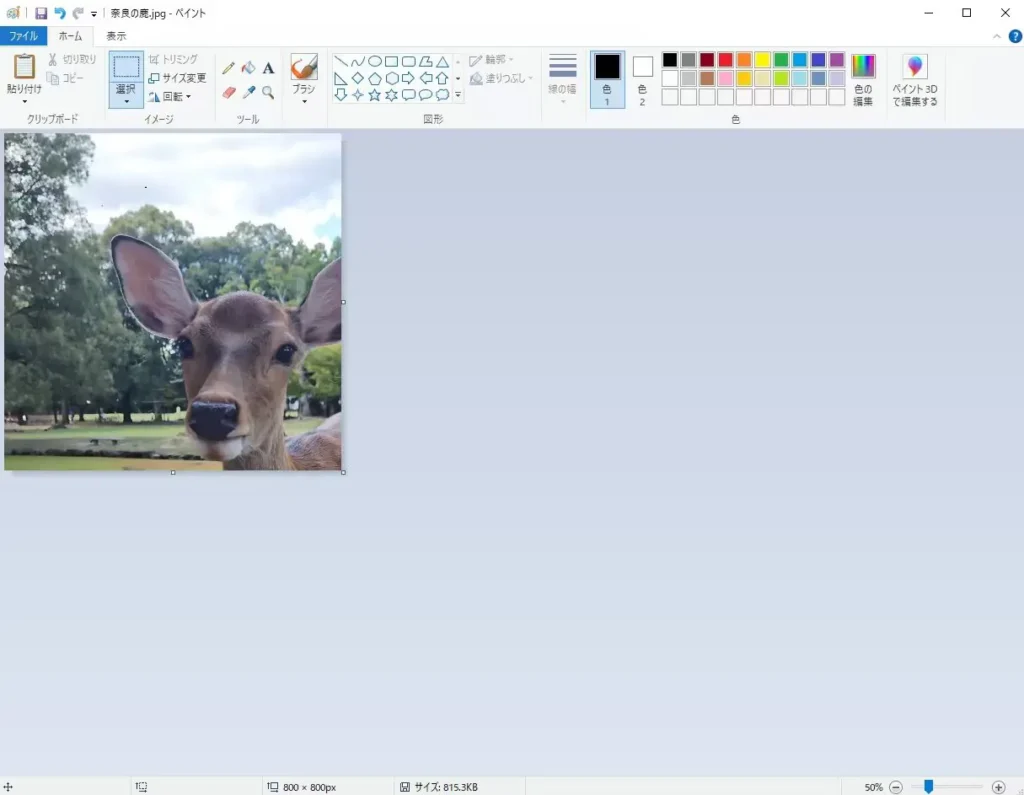Click the Save icon in title bar

tap(41, 14)
